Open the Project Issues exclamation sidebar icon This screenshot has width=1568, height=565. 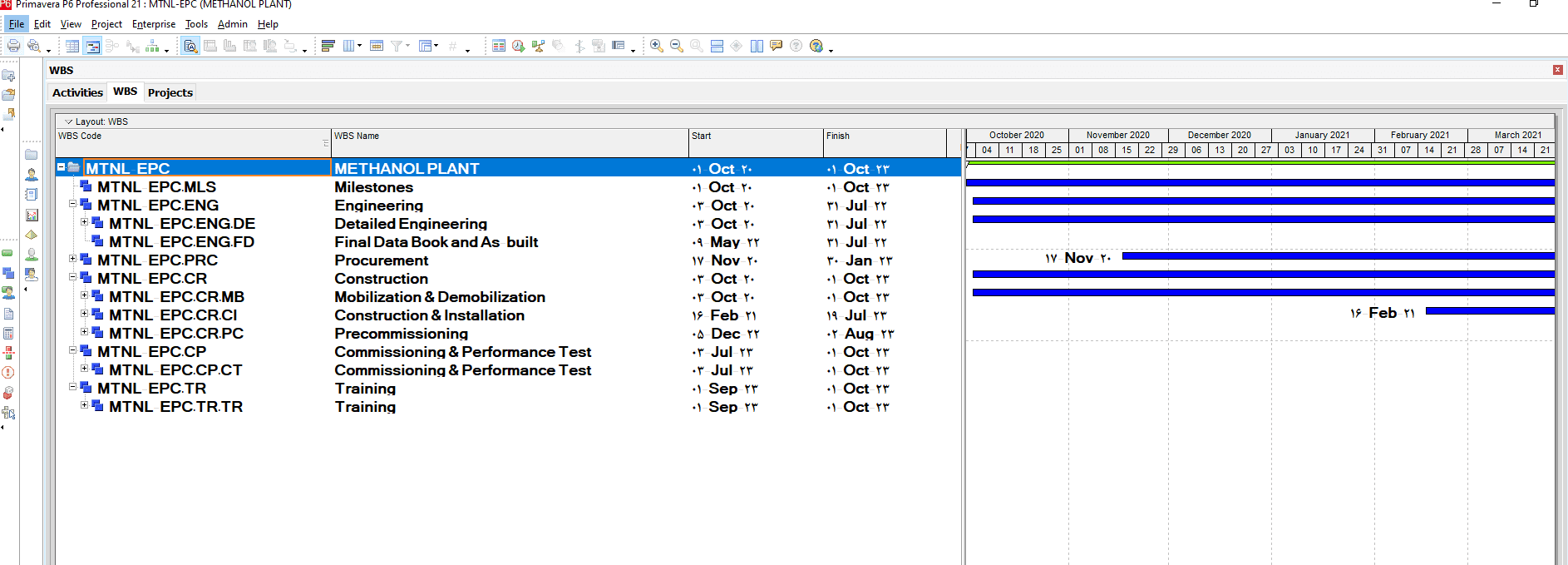(8, 373)
